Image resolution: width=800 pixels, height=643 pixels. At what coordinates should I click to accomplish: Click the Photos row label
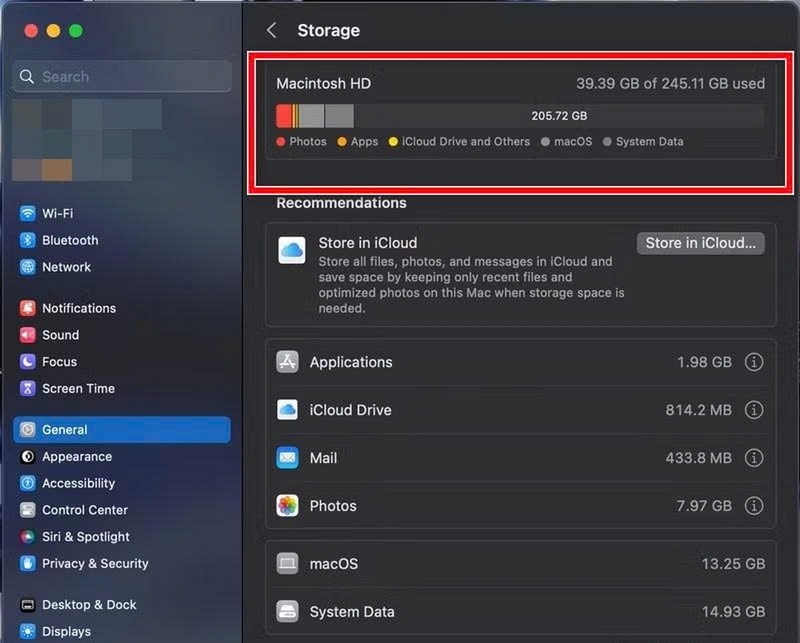coord(333,506)
